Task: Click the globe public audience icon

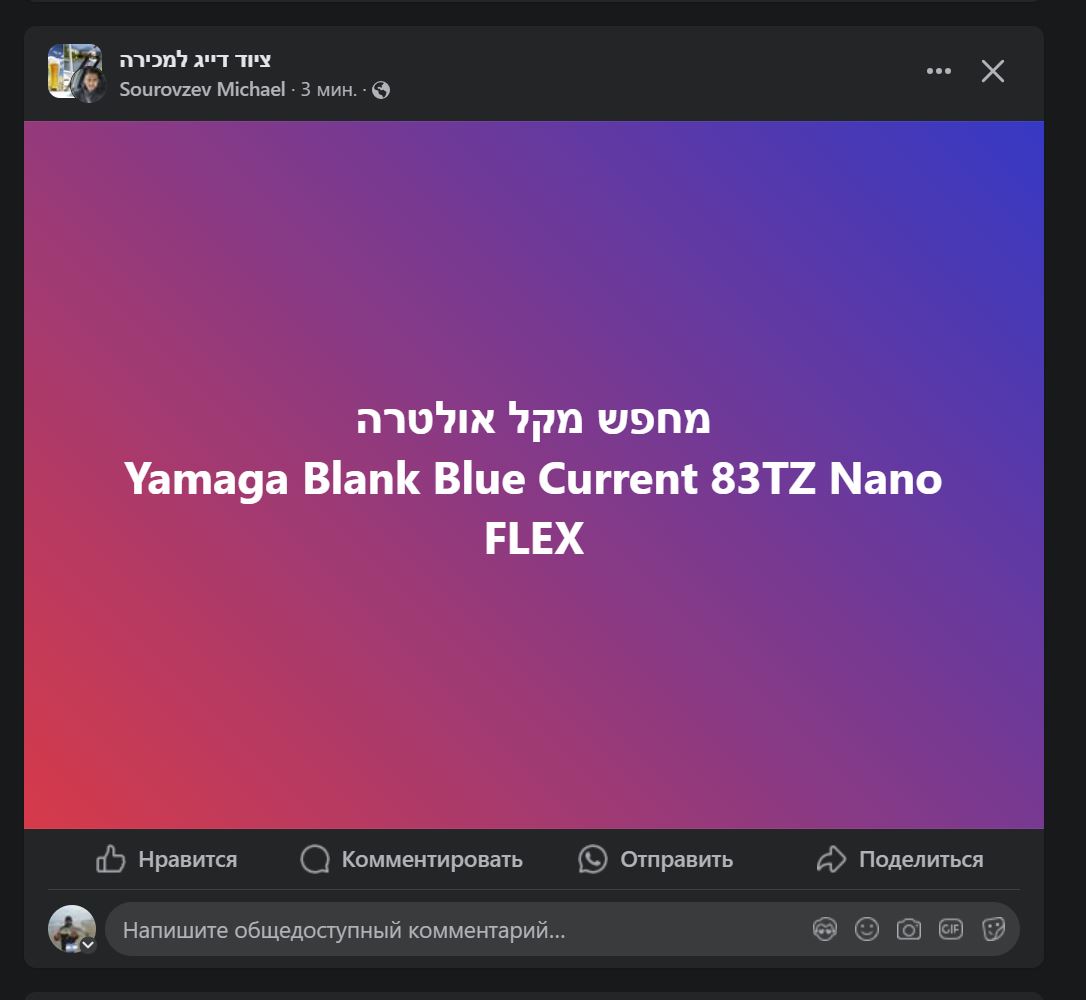Action: pos(381,90)
